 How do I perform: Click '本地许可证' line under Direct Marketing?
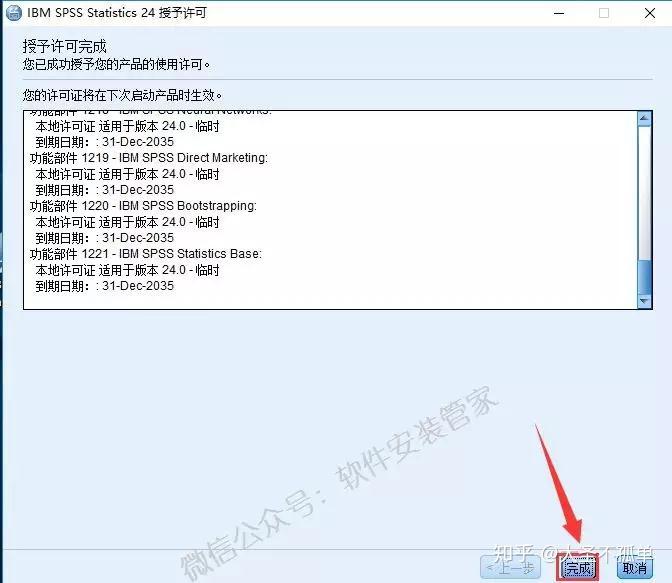[127, 174]
